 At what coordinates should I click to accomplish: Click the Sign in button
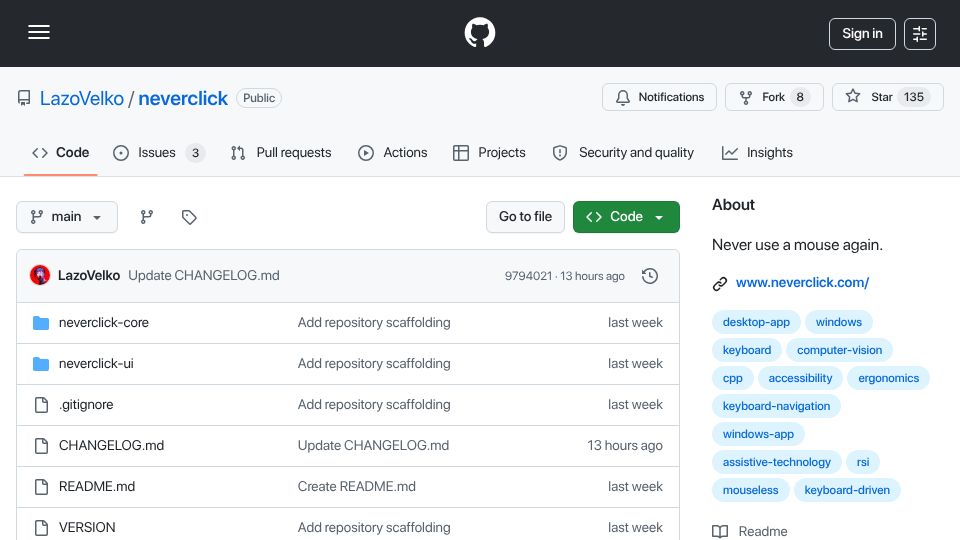[862, 34]
